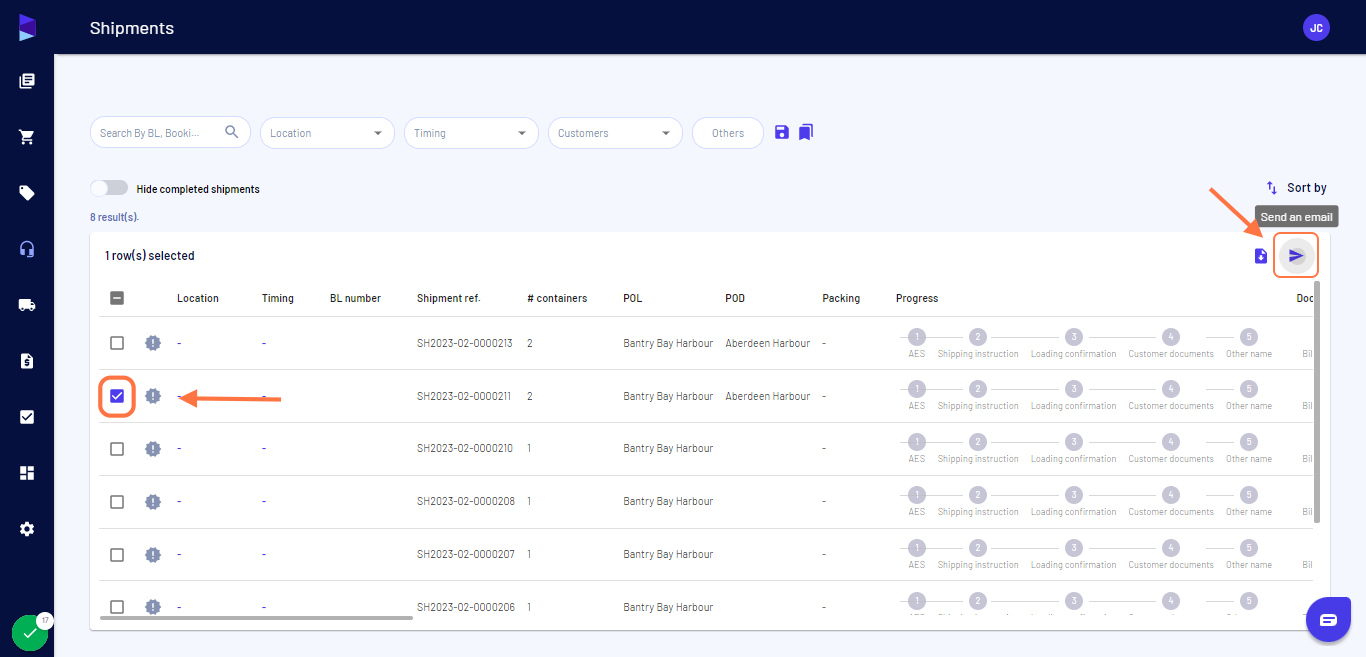Image resolution: width=1366 pixels, height=657 pixels.
Task: Click the green checkmark badge with 17
Action: coord(30,633)
